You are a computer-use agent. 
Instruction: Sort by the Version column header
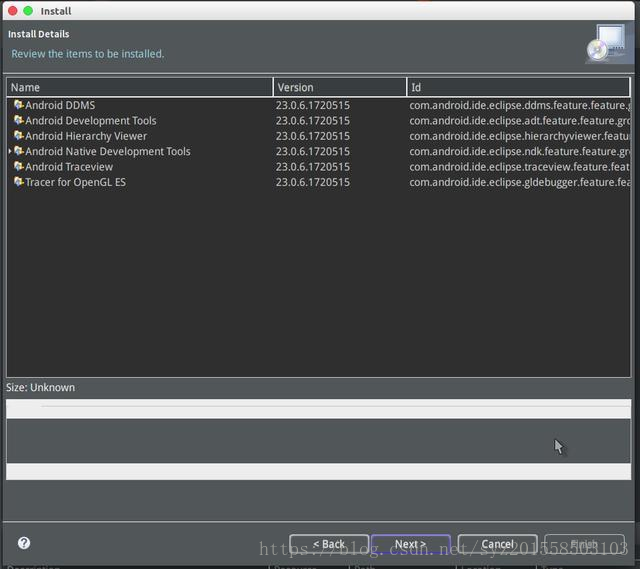click(x=340, y=87)
